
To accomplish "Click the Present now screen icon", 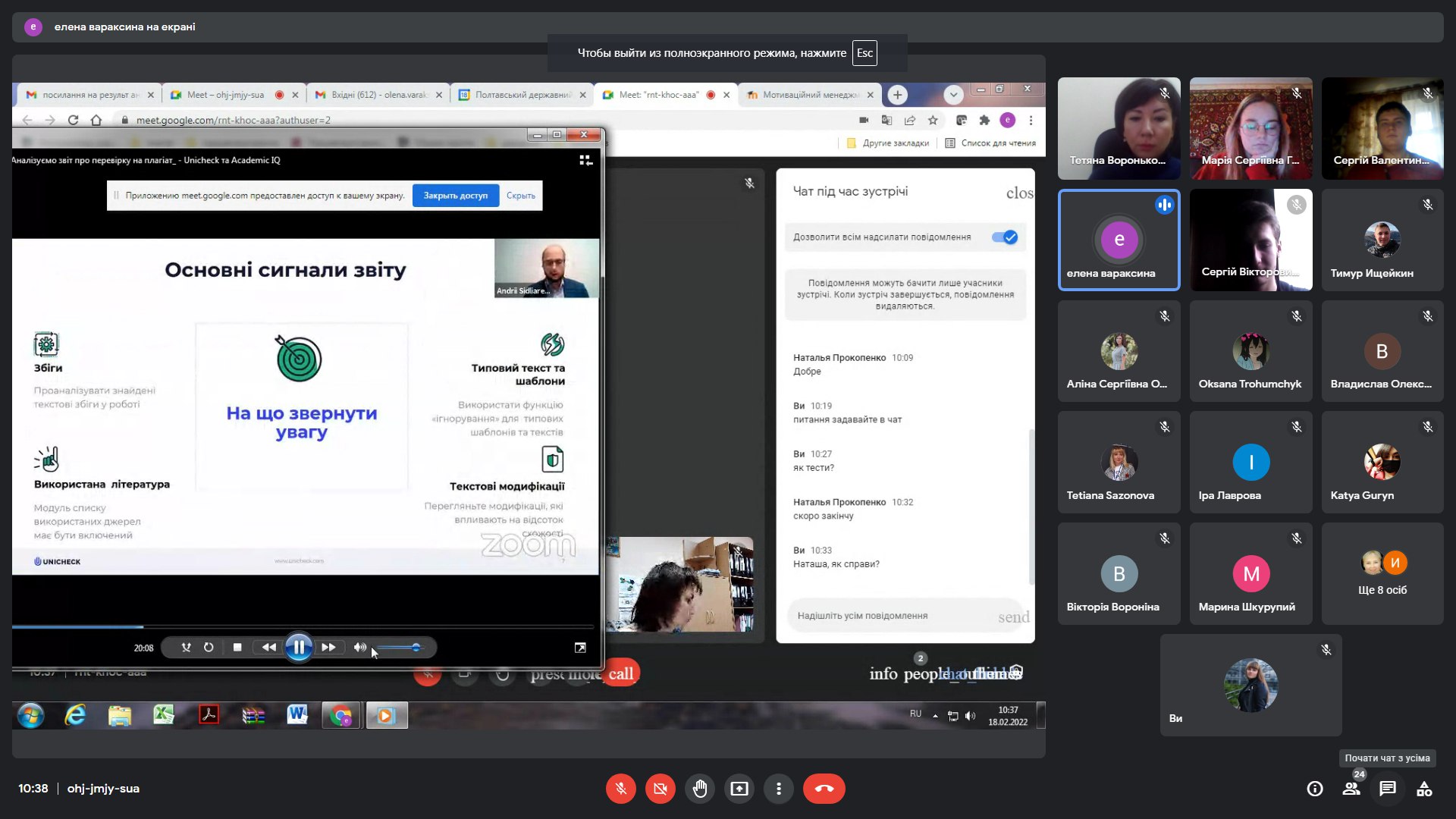I will coord(739,789).
